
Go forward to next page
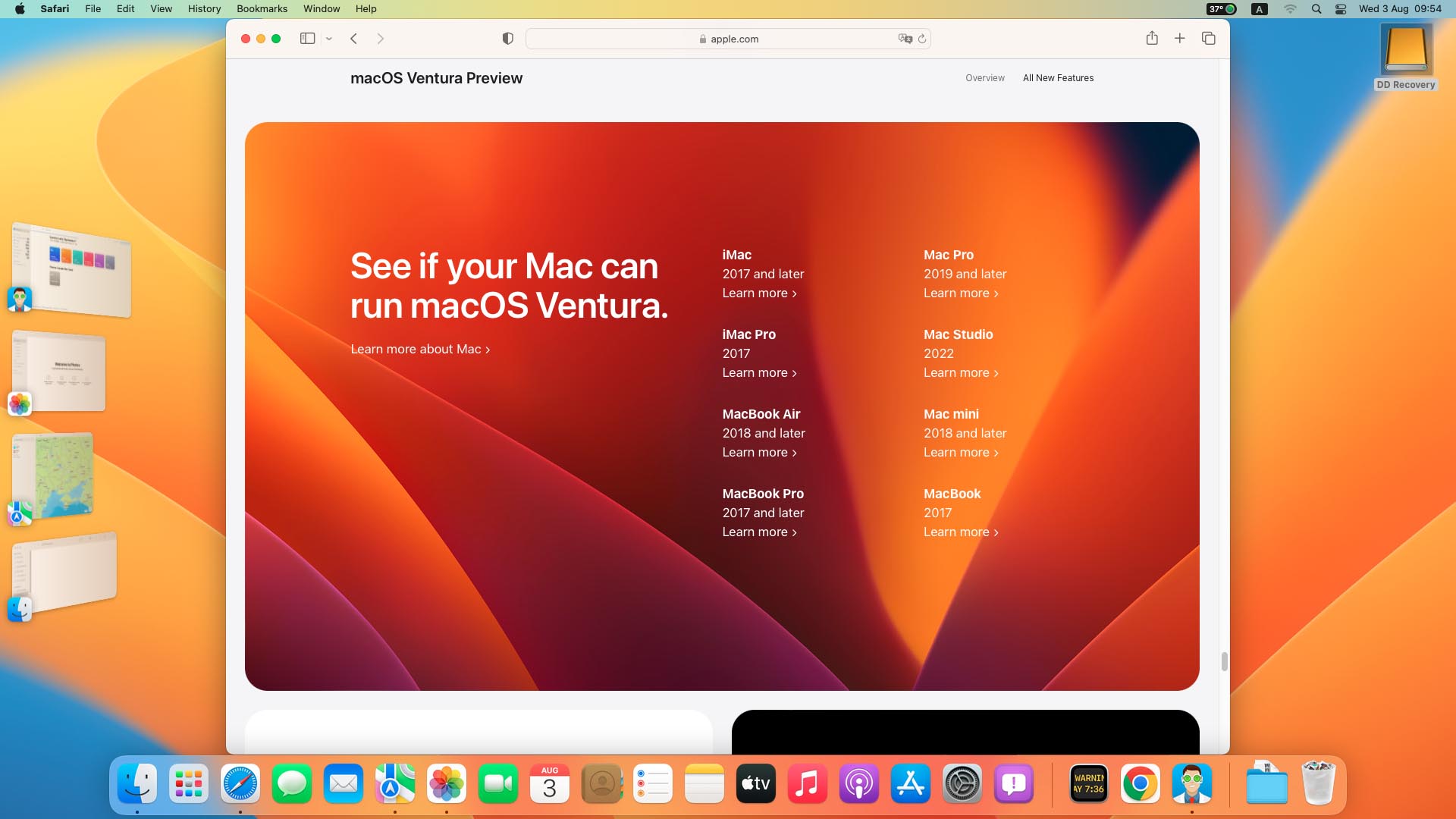click(x=381, y=39)
